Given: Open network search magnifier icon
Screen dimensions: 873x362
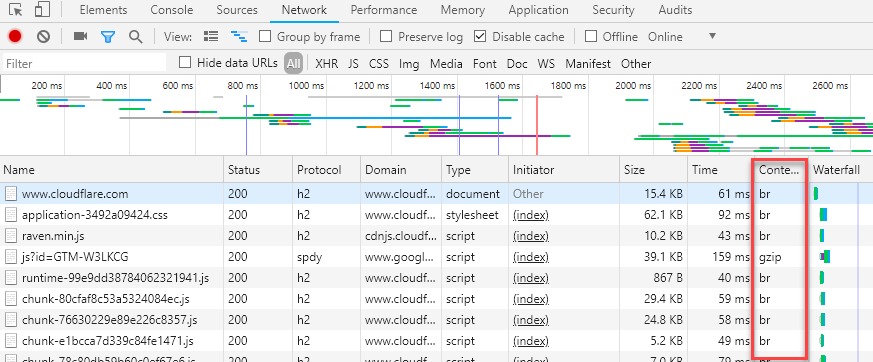Looking at the screenshot, I should (135, 37).
